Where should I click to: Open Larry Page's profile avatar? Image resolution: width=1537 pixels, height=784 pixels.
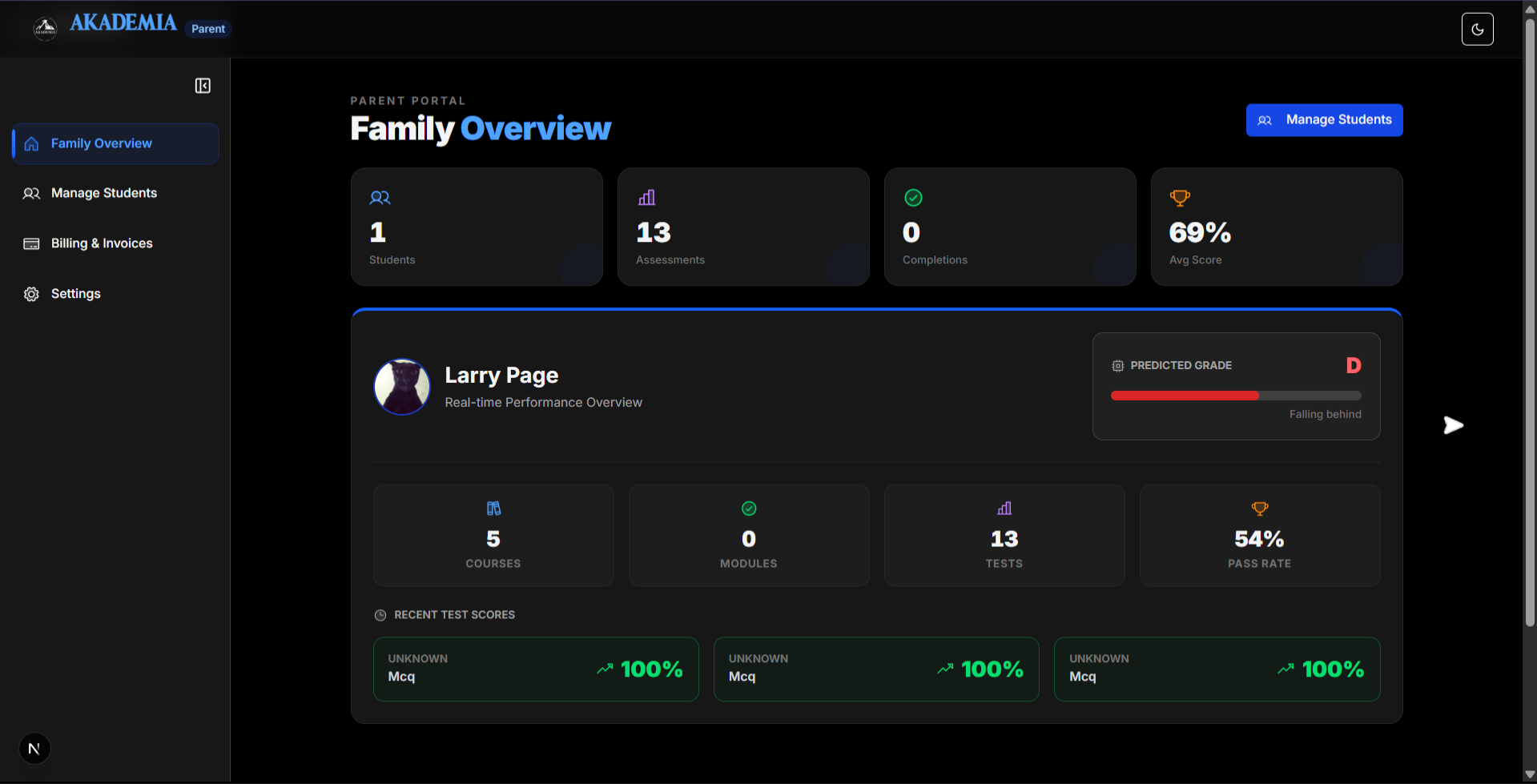402,387
